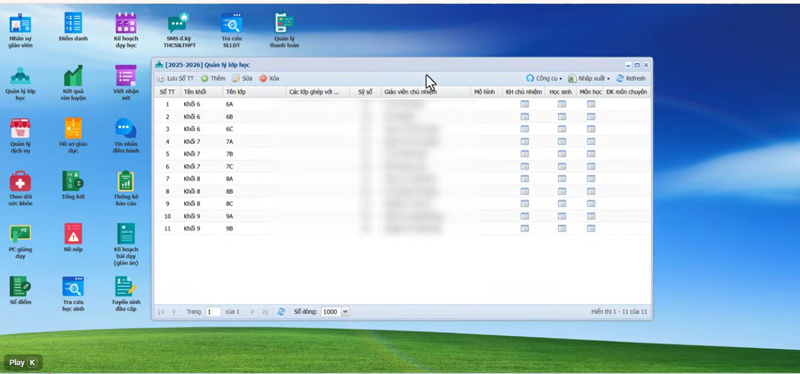This screenshot has width=800, height=374.
Task: Open SMS đ.ký THCS&THPT icon
Action: coord(179,31)
